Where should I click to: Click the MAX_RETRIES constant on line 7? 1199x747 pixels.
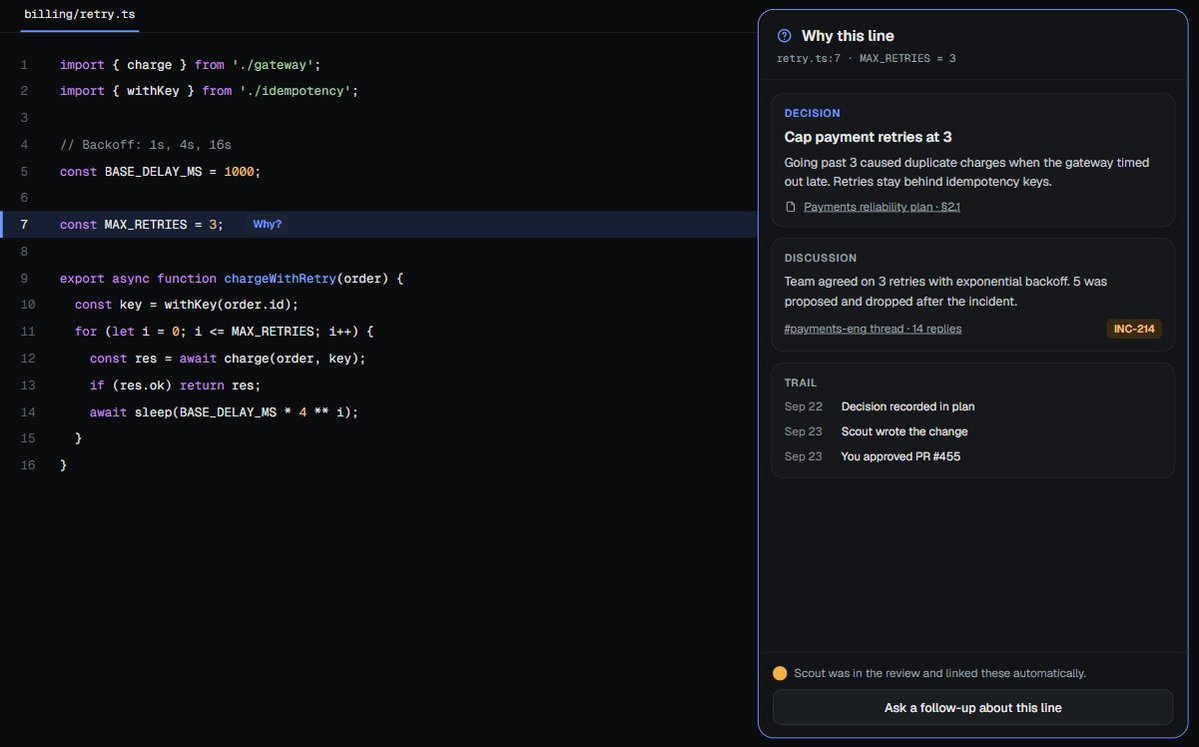(x=145, y=225)
